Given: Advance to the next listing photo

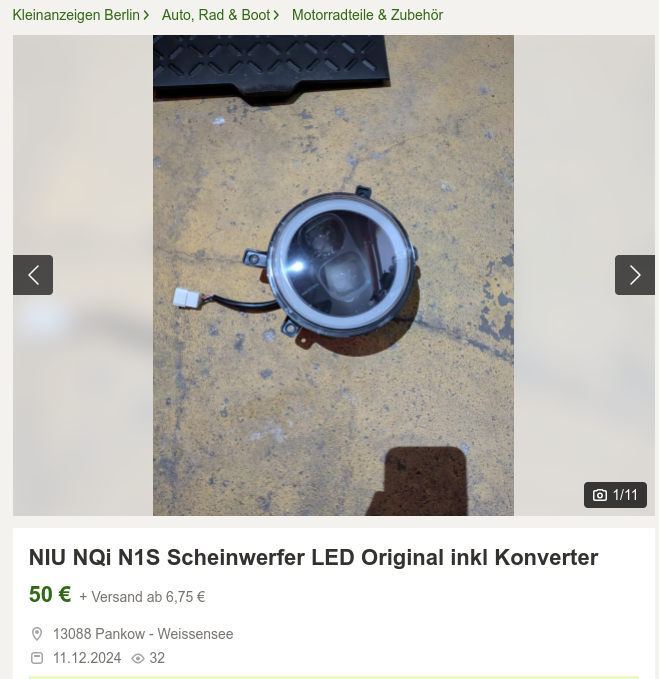Looking at the screenshot, I should [x=635, y=275].
